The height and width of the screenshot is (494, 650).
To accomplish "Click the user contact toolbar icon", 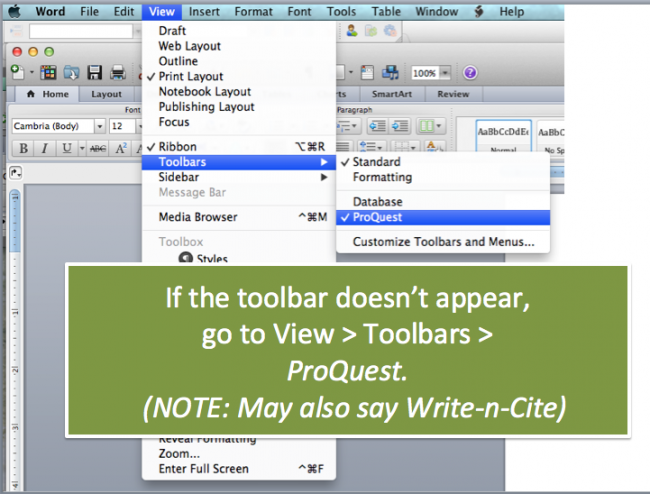I will click(352, 31).
